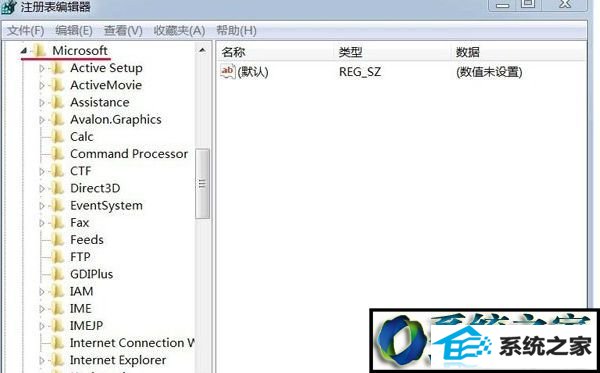600x373 pixels.
Task: Open the 收藏夹(A) menu
Action: (x=179, y=31)
